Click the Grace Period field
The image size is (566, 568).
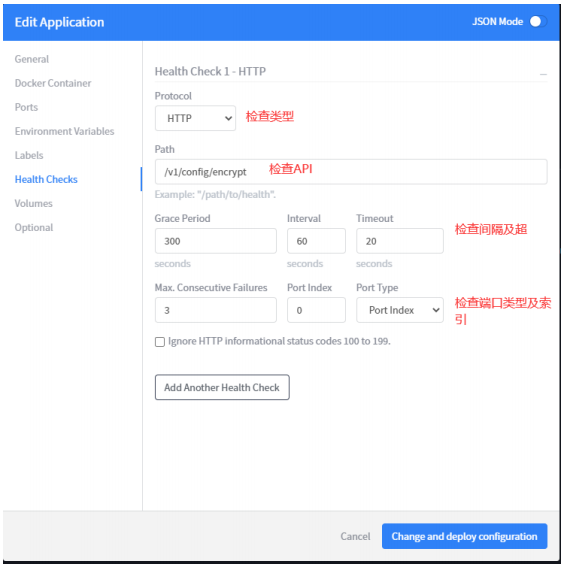coord(216,241)
